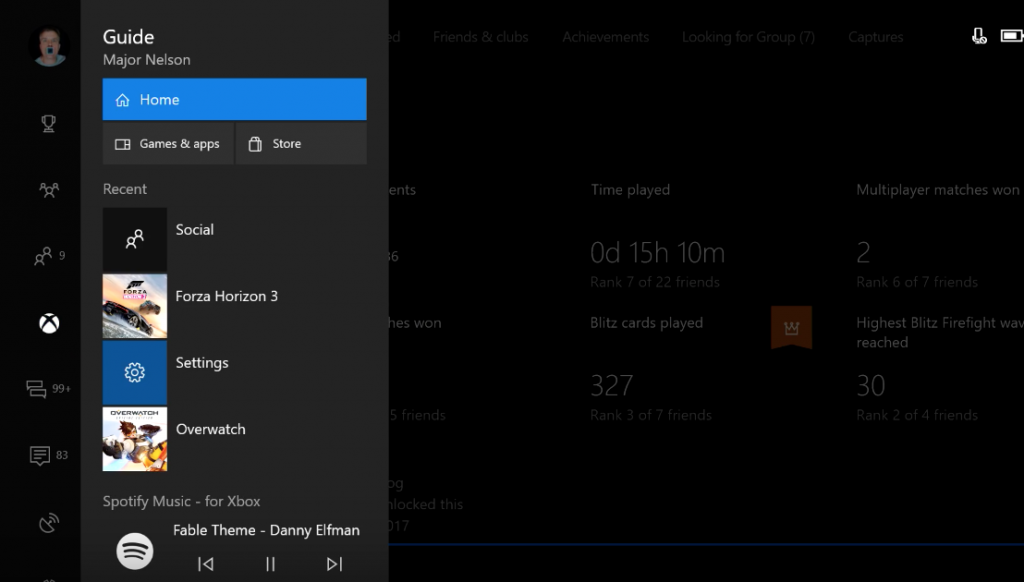Click the Spotify Music - for Xbox heading
Viewport: 1024px width, 582px height.
[182, 502]
